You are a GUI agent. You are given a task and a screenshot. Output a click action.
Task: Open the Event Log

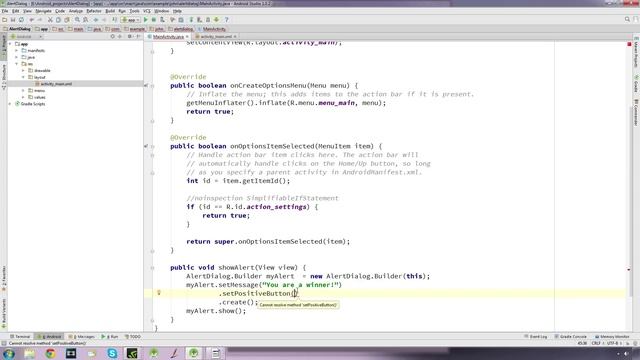[536, 337]
